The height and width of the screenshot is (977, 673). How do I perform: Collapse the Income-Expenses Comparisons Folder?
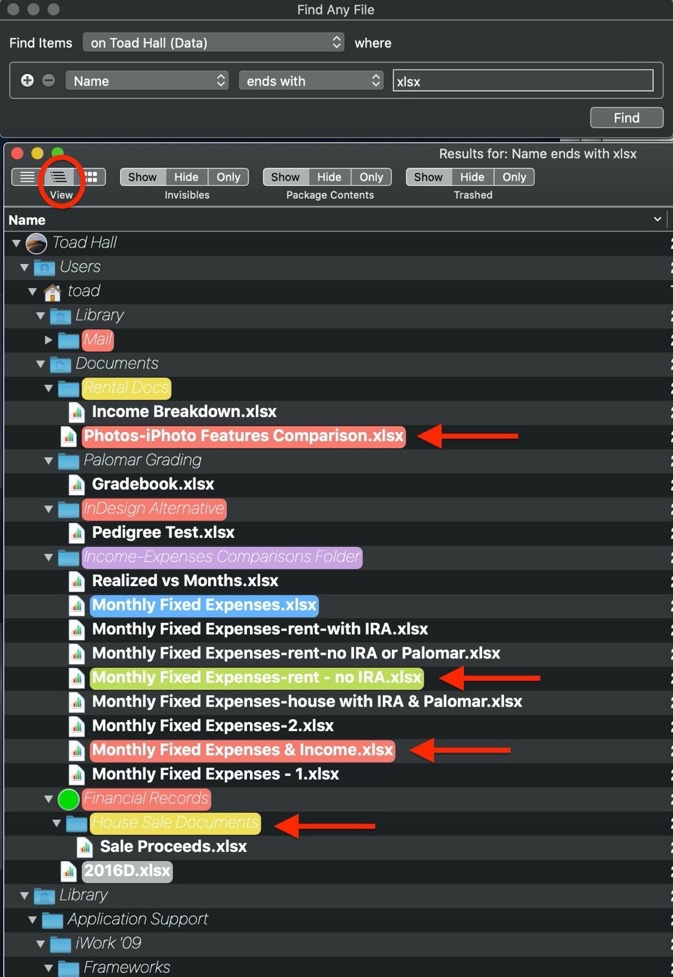click(49, 557)
